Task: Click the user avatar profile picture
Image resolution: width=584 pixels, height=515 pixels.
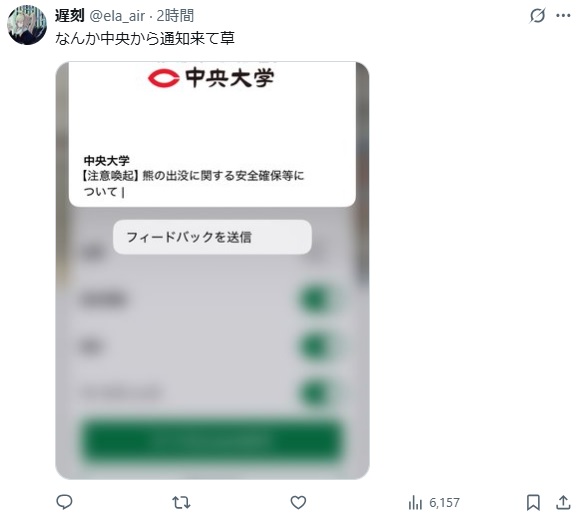Action: pyautogui.click(x=27, y=25)
